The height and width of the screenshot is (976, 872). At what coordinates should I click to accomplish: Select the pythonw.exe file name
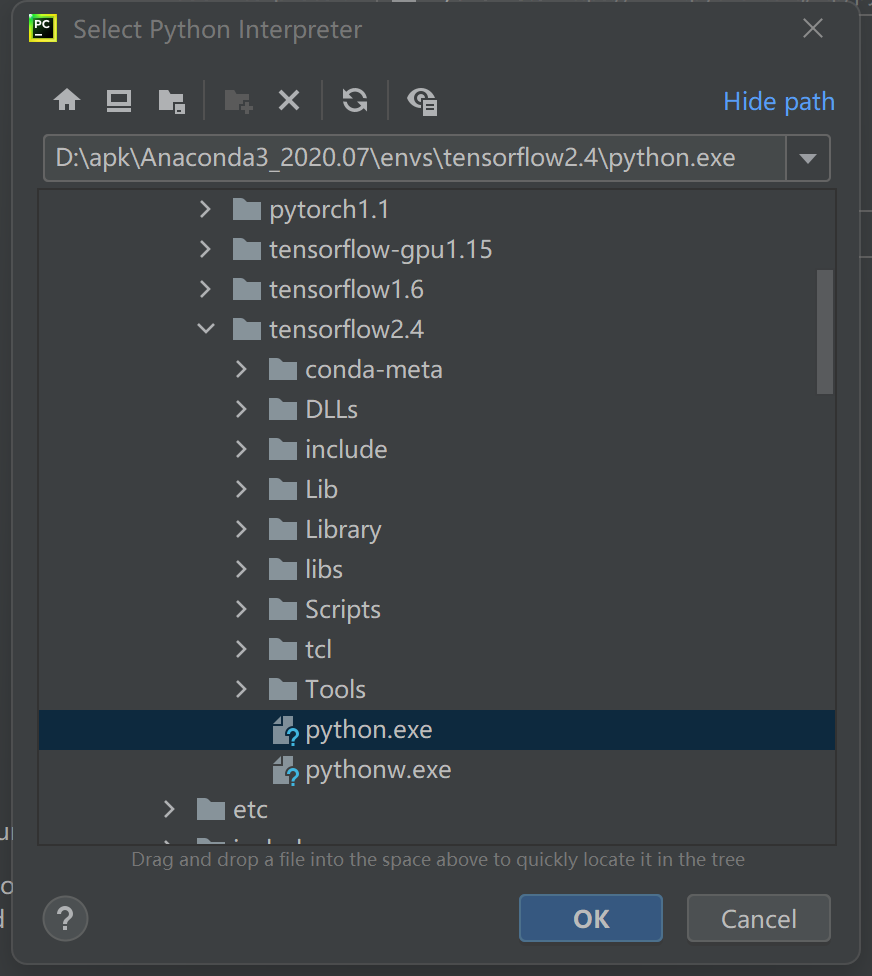pos(378,770)
